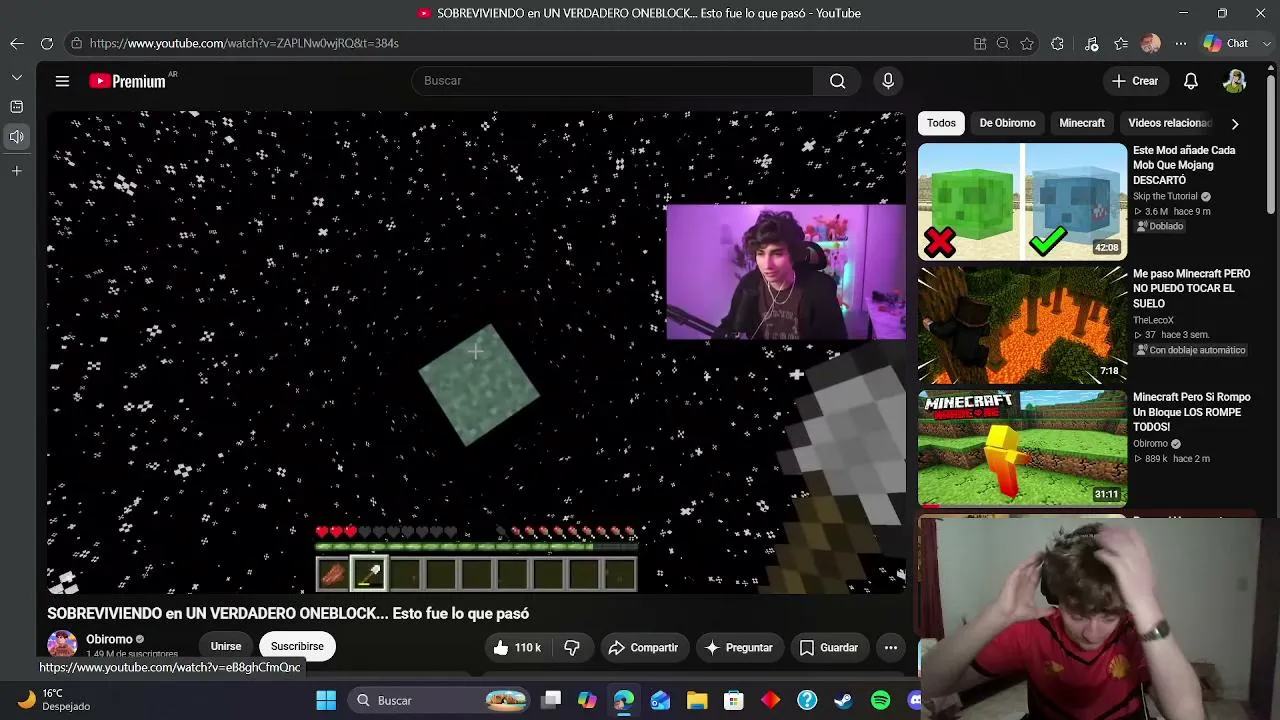
Task: Click the video player to pause playback
Action: tap(476, 352)
